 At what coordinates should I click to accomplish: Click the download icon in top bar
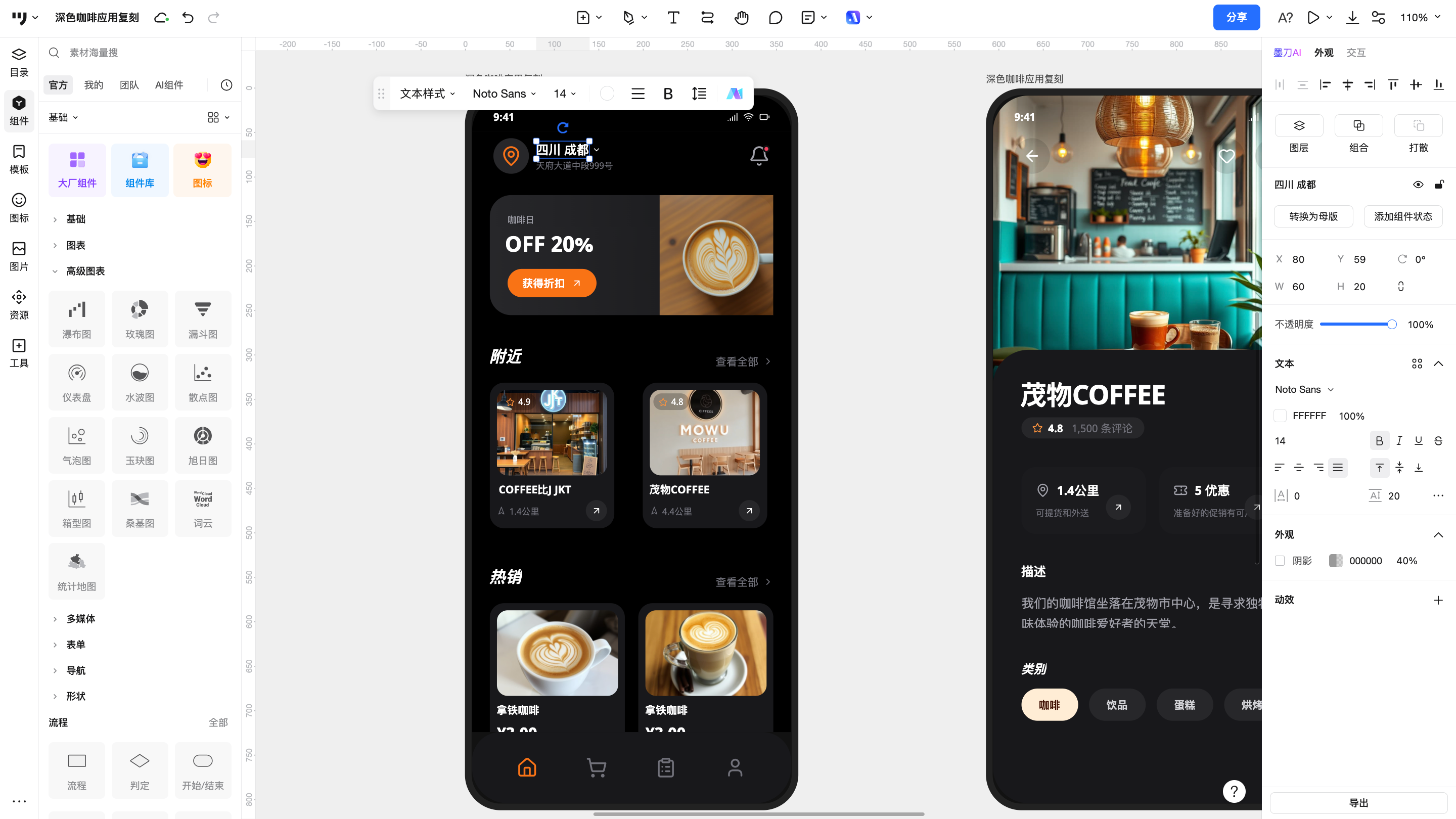pyautogui.click(x=1352, y=18)
